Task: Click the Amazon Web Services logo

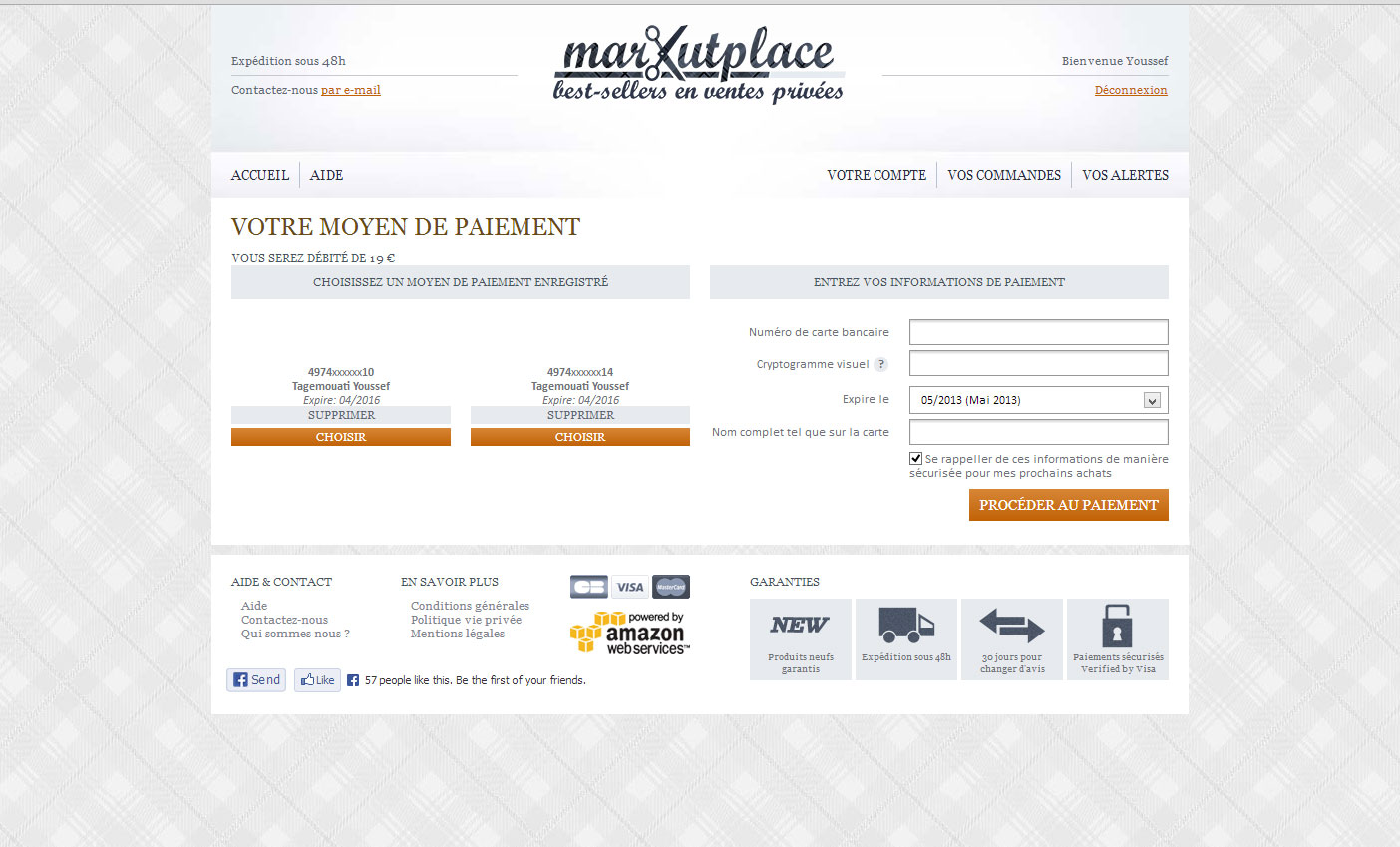Action: click(x=629, y=634)
